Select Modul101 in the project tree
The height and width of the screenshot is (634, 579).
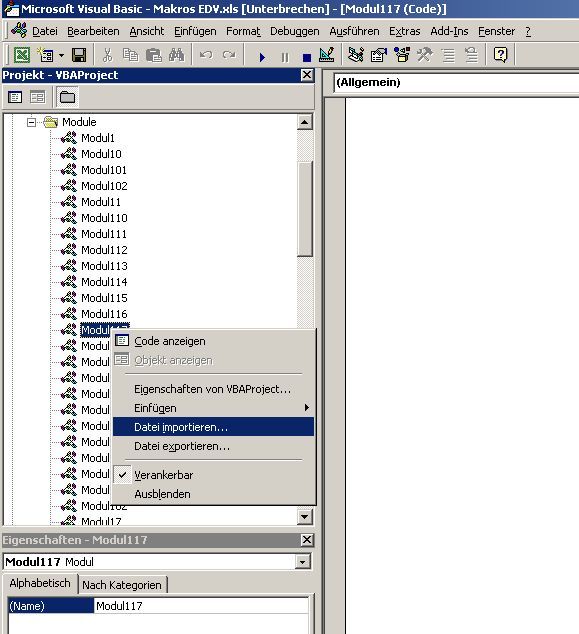click(x=104, y=170)
